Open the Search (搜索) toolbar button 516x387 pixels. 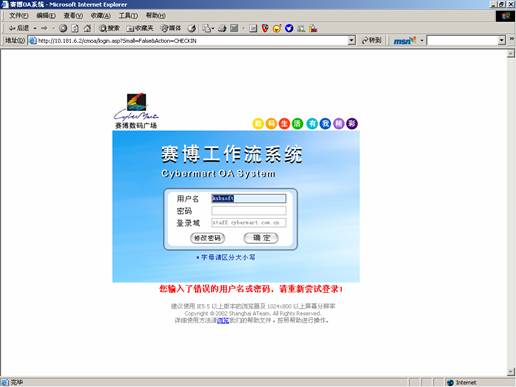(x=110, y=28)
